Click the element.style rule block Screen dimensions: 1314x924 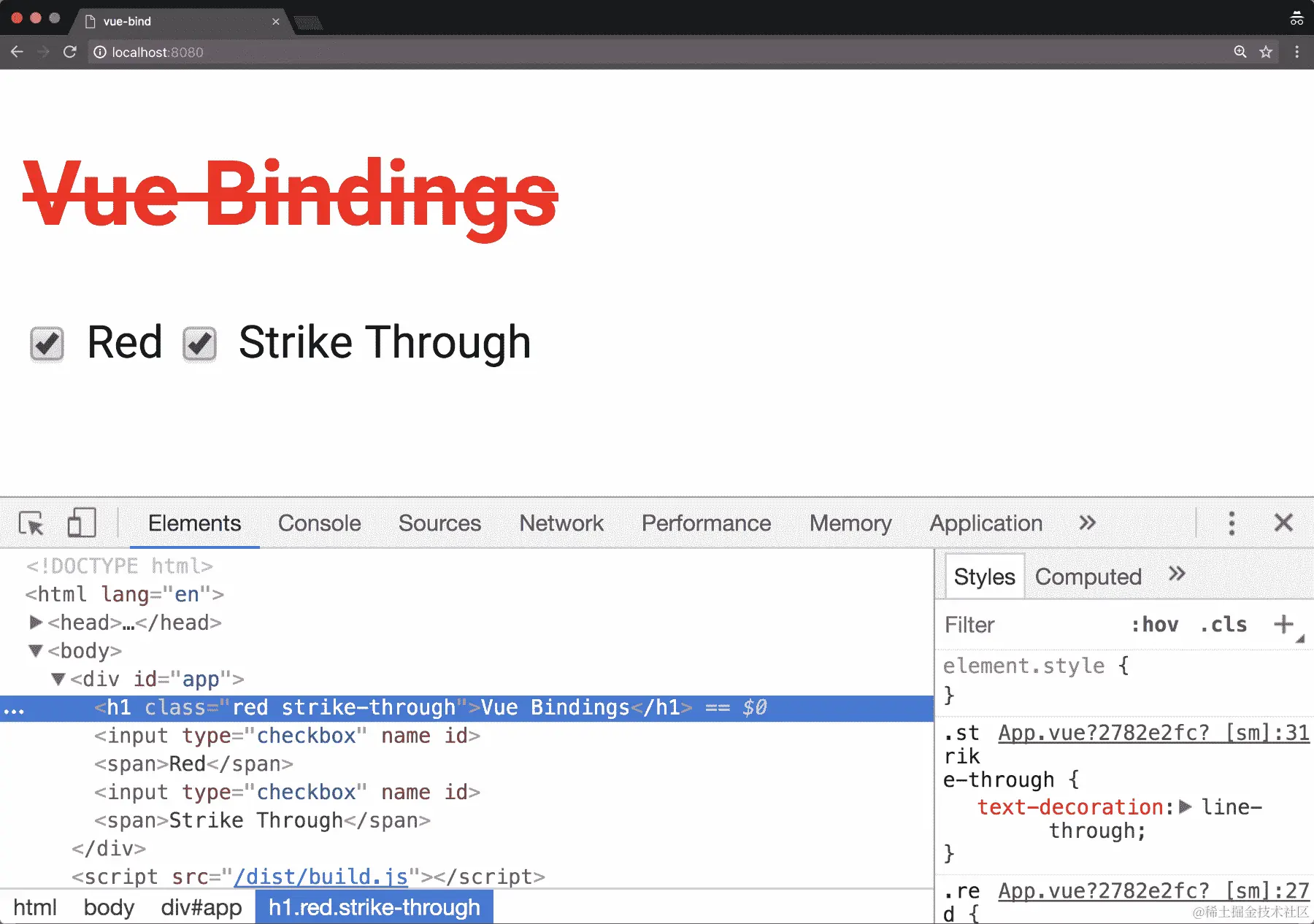click(1124, 680)
